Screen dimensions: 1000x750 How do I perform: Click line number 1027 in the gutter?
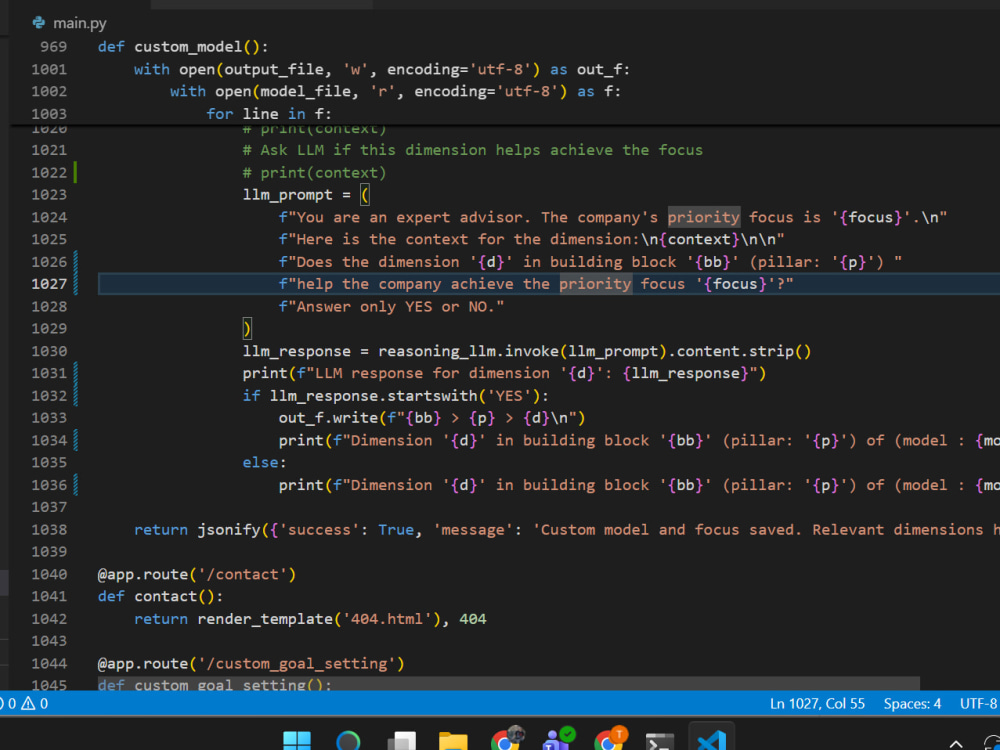tap(49, 284)
